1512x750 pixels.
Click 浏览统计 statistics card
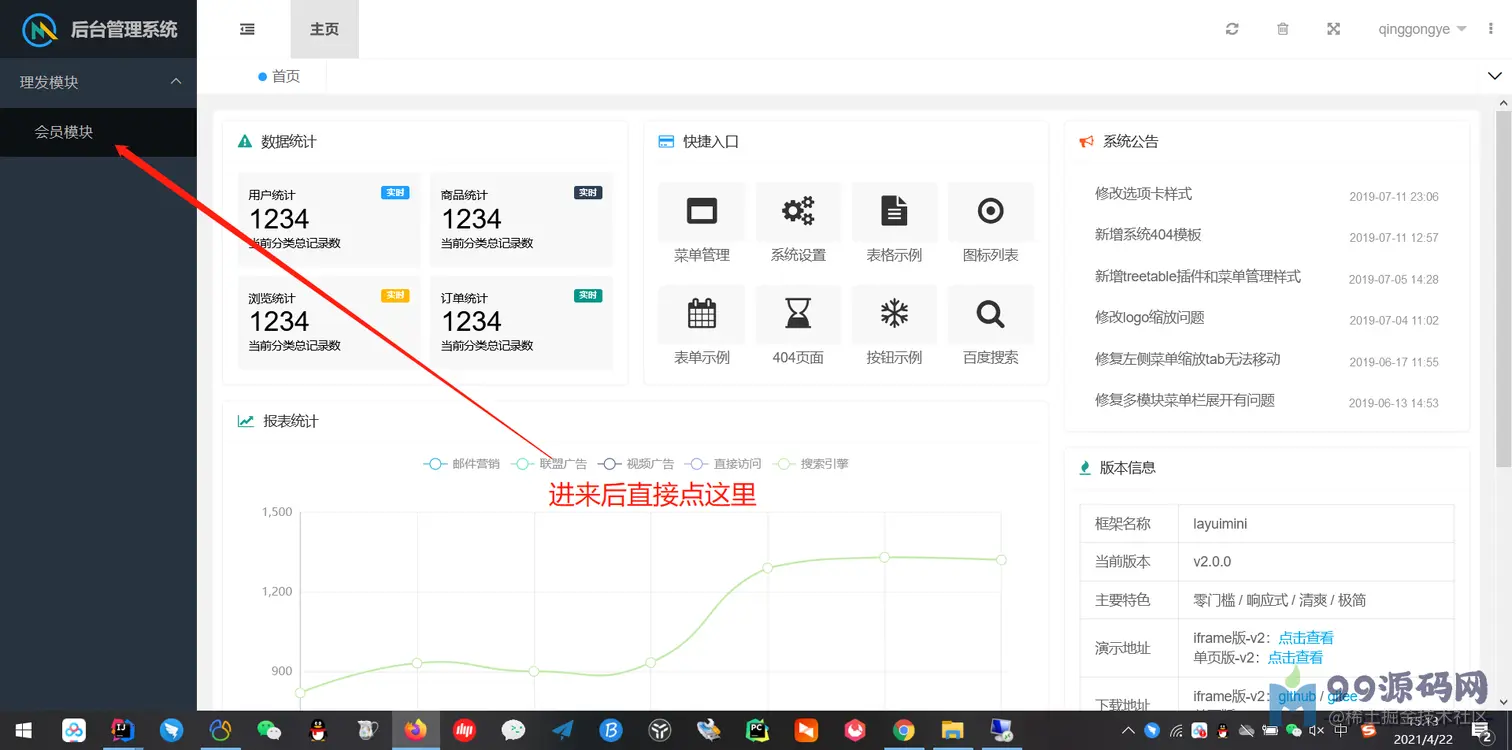pyautogui.click(x=328, y=323)
